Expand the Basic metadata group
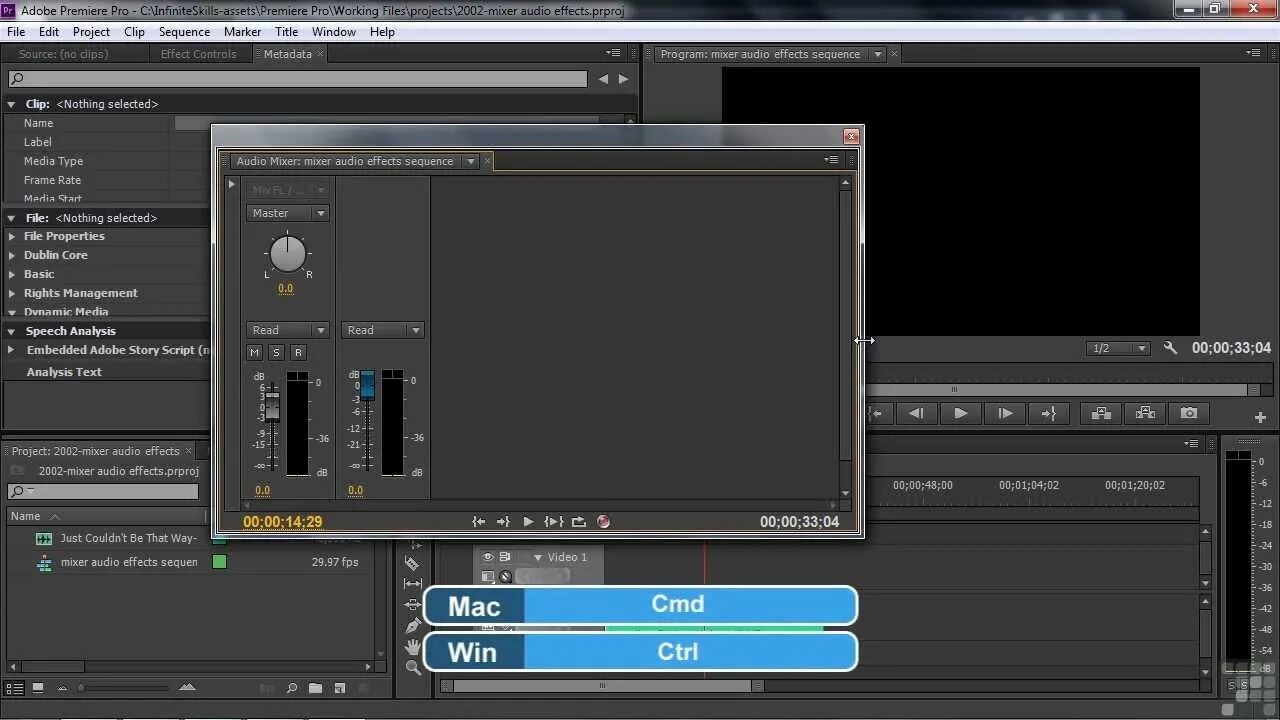The width and height of the screenshot is (1280, 720). 12,274
